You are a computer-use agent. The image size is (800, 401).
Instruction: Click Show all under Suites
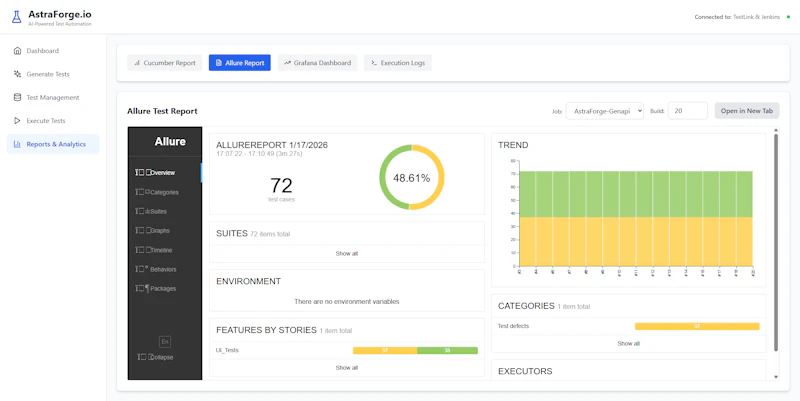point(346,254)
